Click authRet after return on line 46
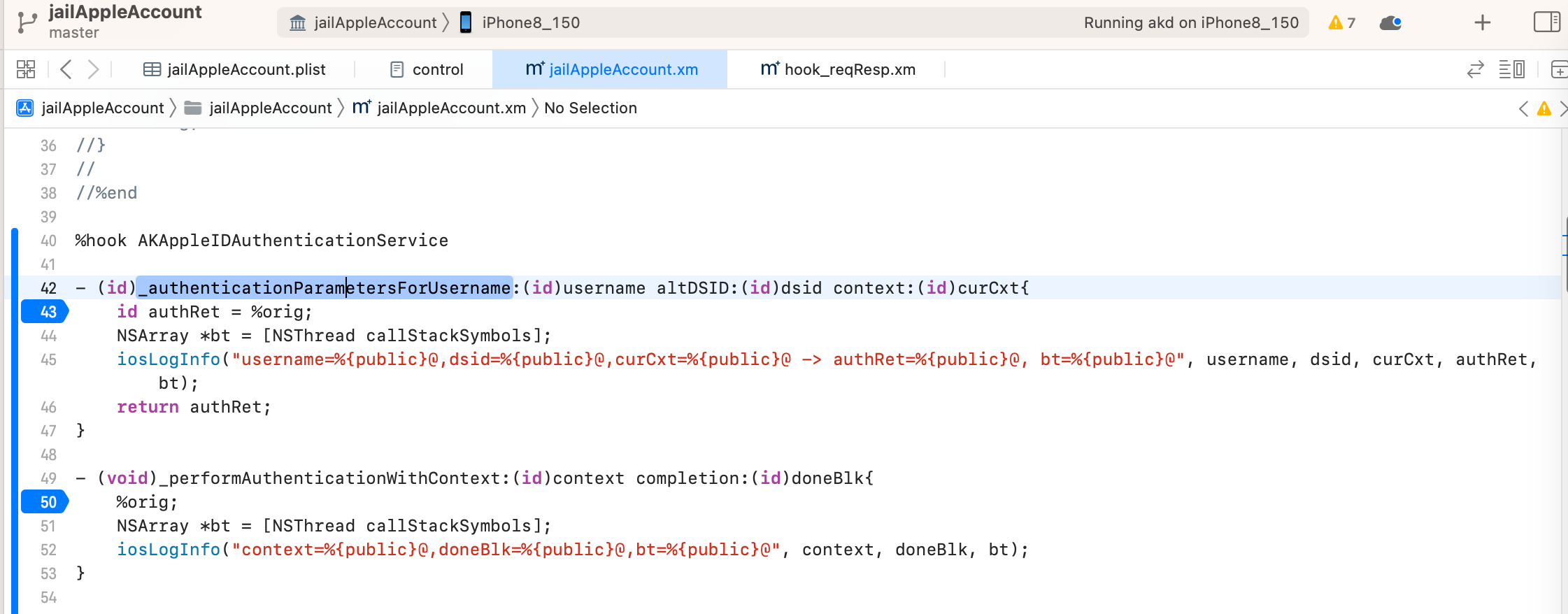The height and width of the screenshot is (614, 1568). tap(226, 406)
